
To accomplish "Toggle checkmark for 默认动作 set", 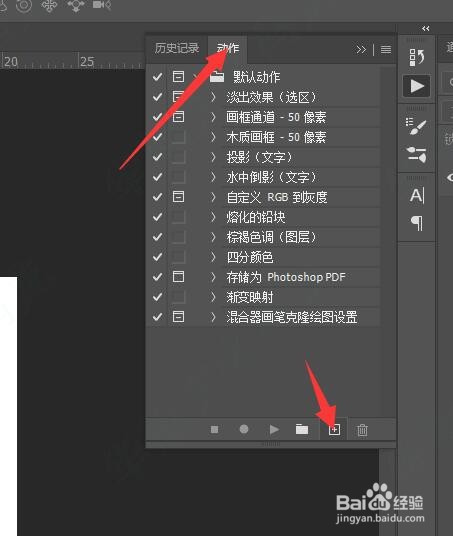I will tap(157, 77).
